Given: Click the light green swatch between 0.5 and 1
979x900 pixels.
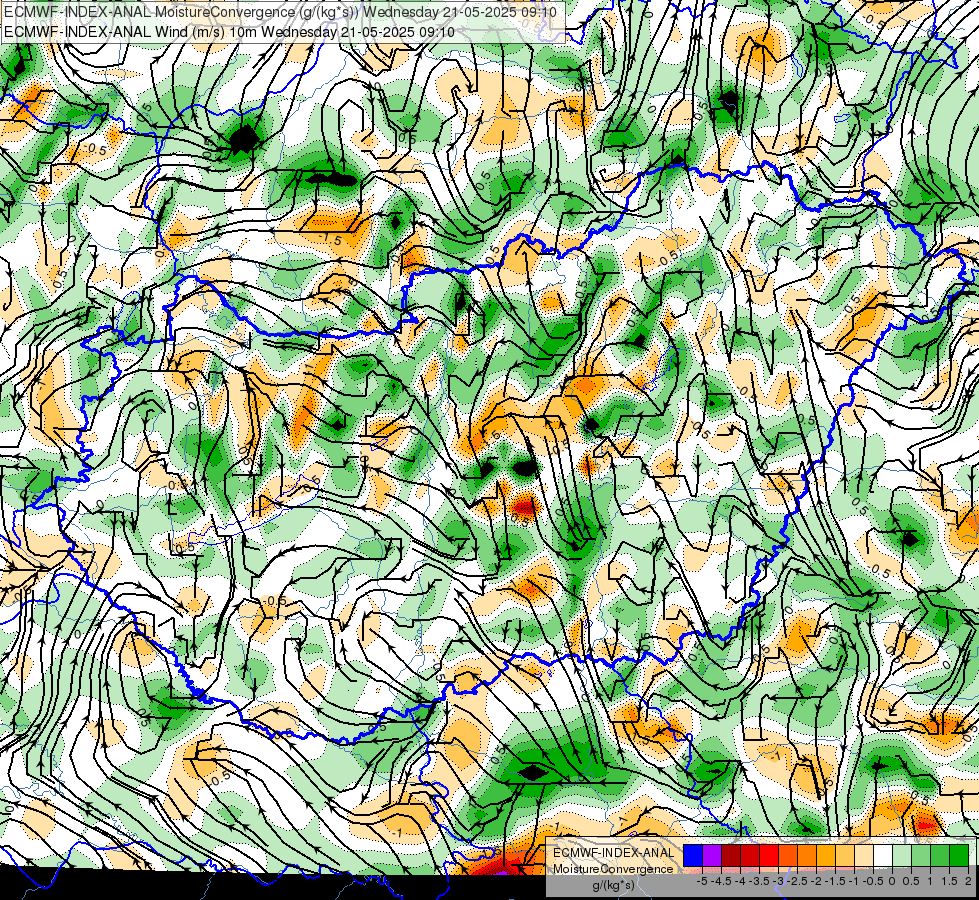Looking at the screenshot, I should pyautogui.click(x=921, y=855).
